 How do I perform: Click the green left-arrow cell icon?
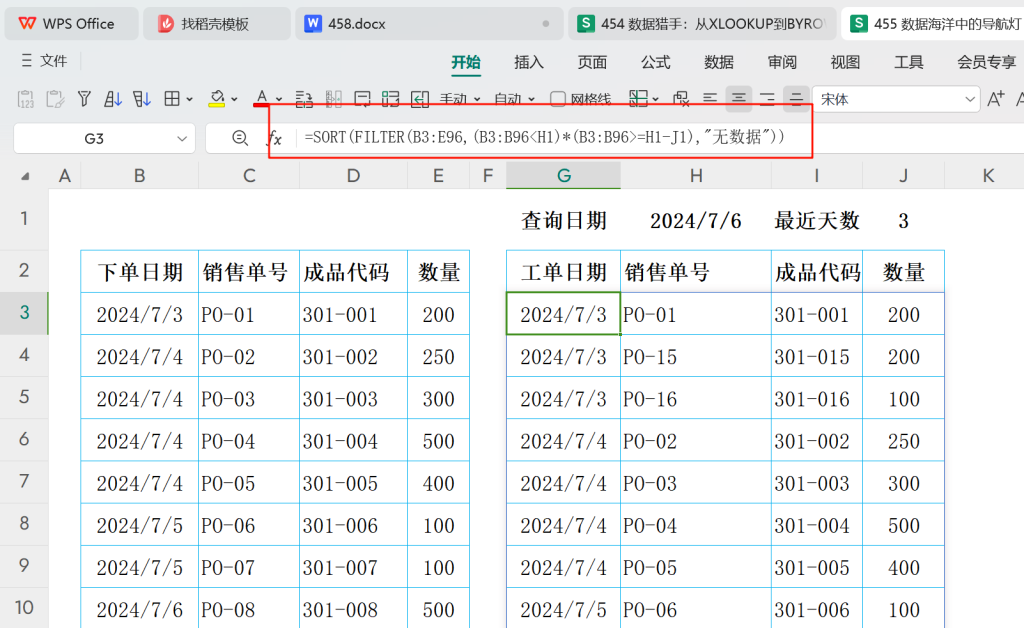click(x=420, y=99)
